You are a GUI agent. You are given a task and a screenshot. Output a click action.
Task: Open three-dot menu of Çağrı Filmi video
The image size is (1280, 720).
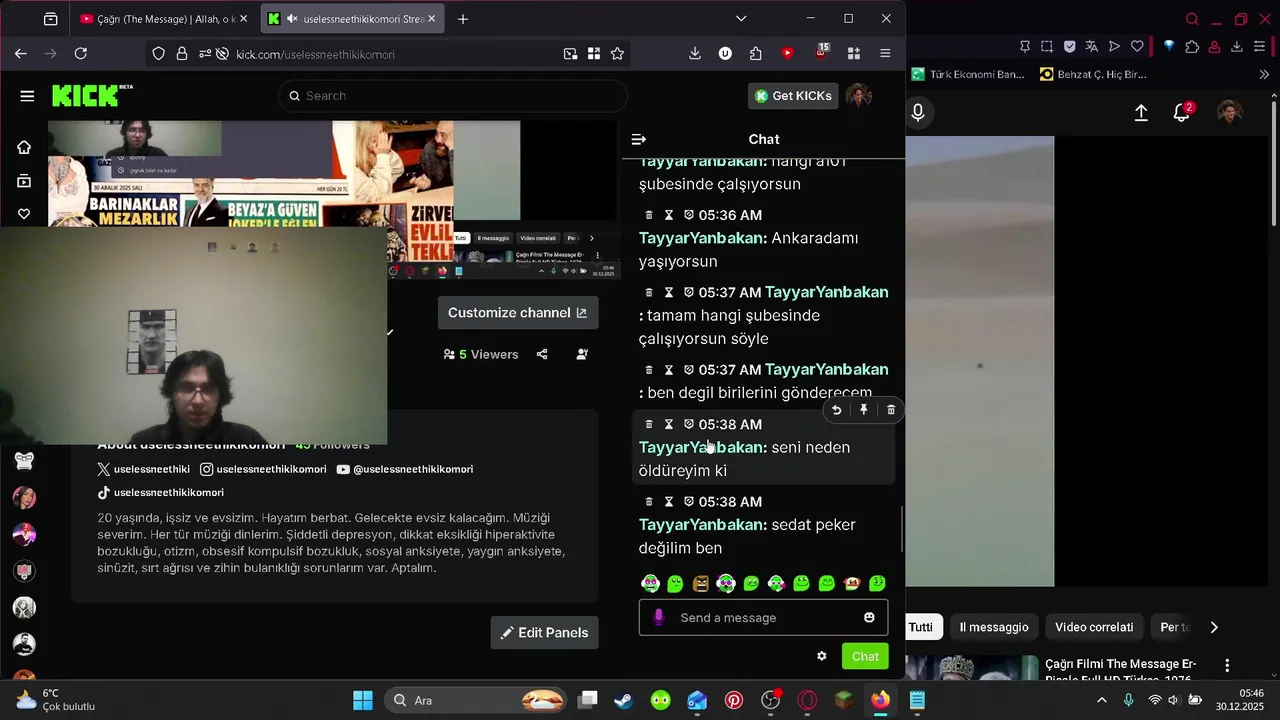(x=1227, y=665)
